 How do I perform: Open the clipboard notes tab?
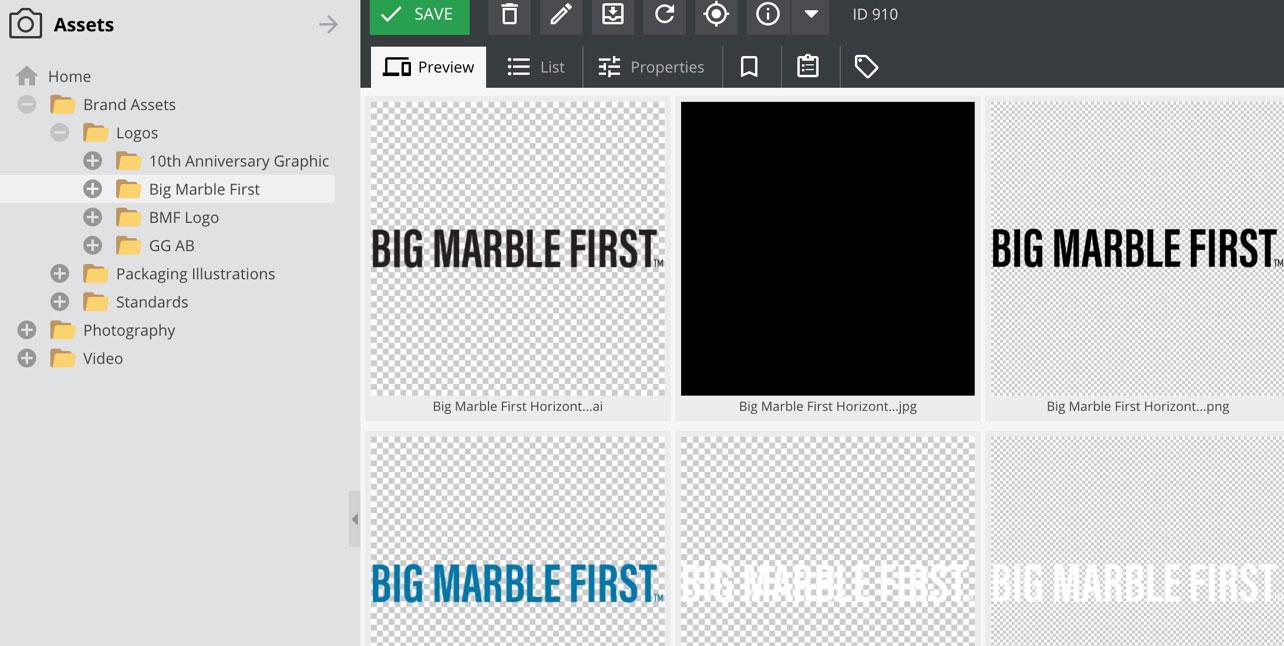[x=808, y=67]
